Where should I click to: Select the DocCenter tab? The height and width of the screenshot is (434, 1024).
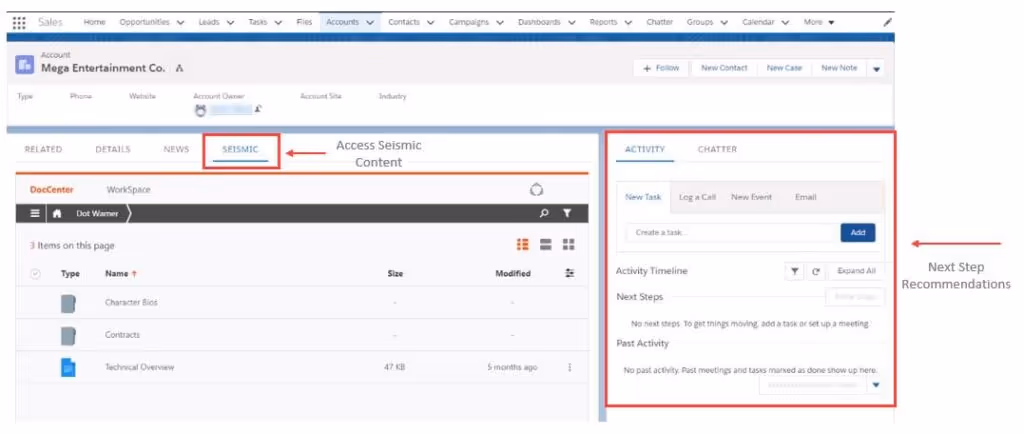pyautogui.click(x=52, y=190)
